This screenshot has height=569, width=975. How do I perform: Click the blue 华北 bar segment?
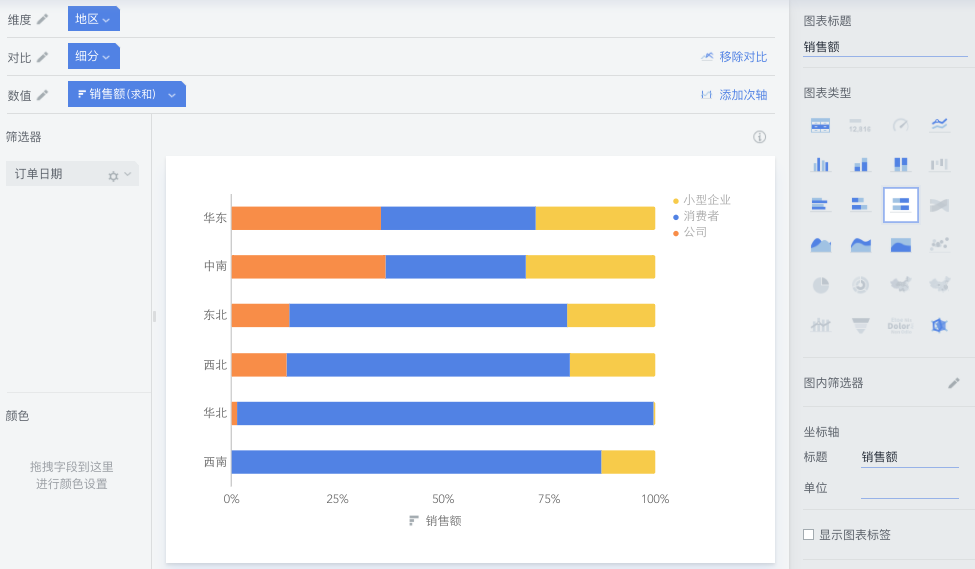pos(445,414)
